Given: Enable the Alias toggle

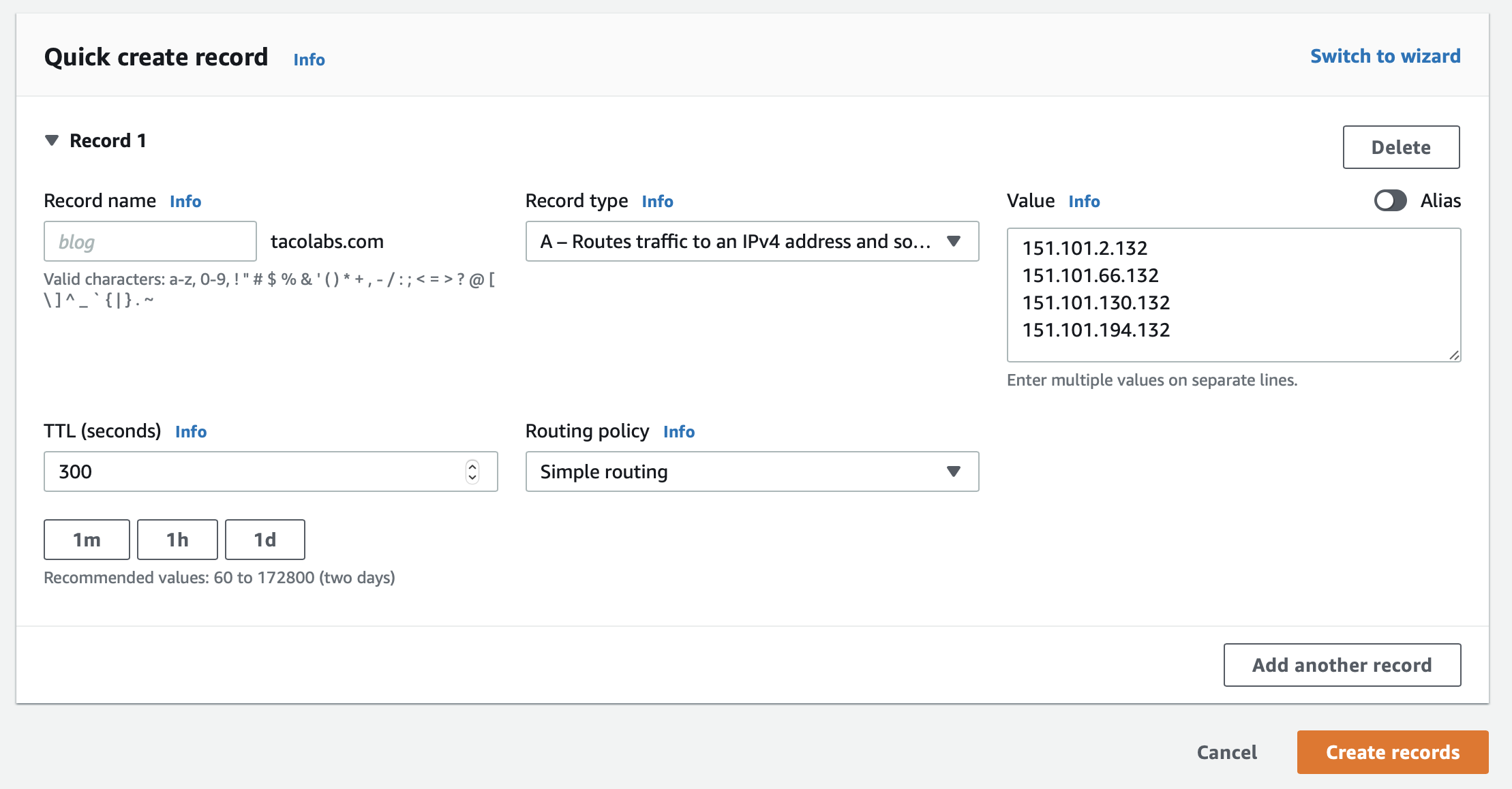Looking at the screenshot, I should [x=1390, y=200].
